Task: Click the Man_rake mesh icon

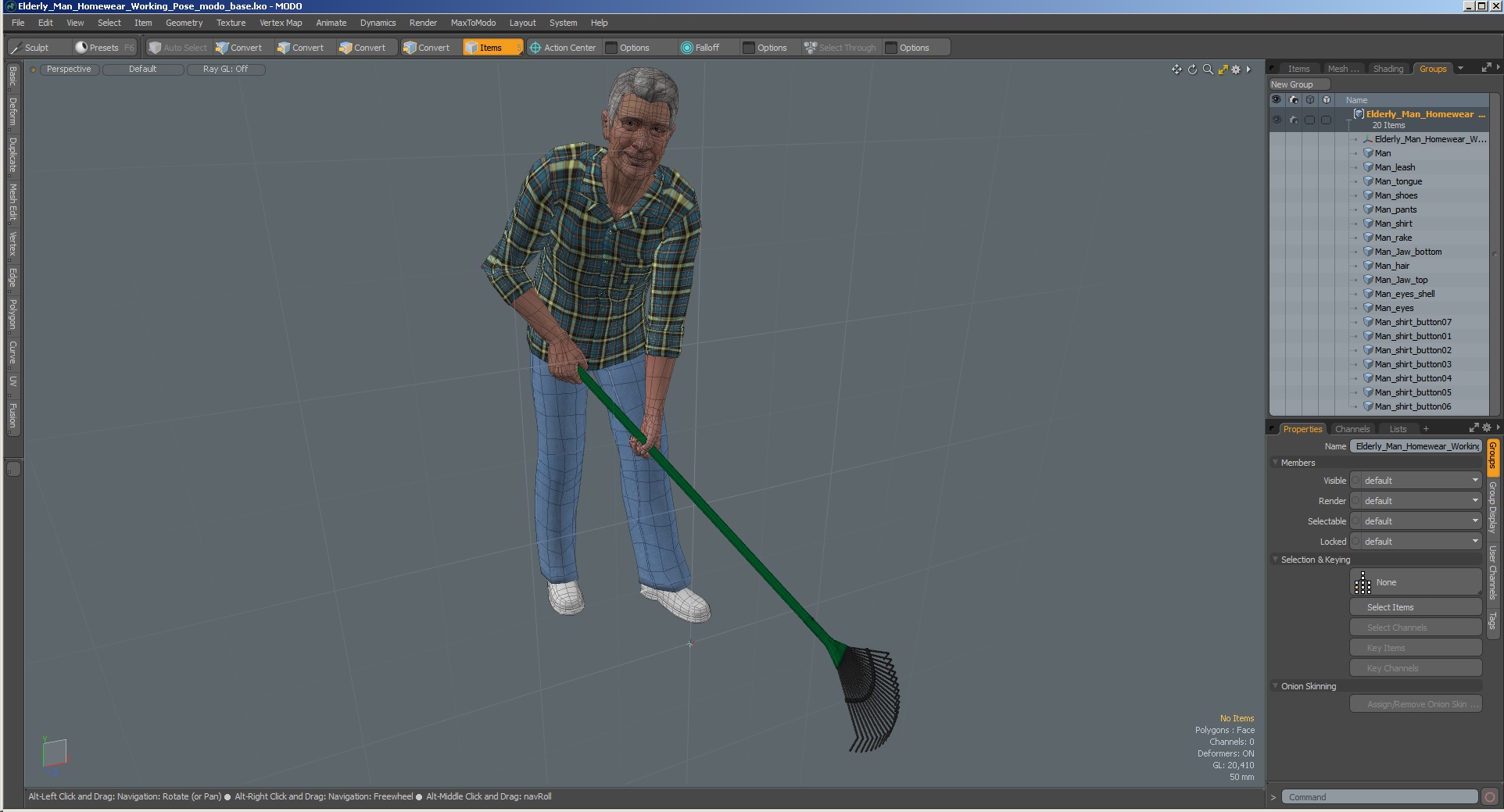Action: coord(1368,238)
